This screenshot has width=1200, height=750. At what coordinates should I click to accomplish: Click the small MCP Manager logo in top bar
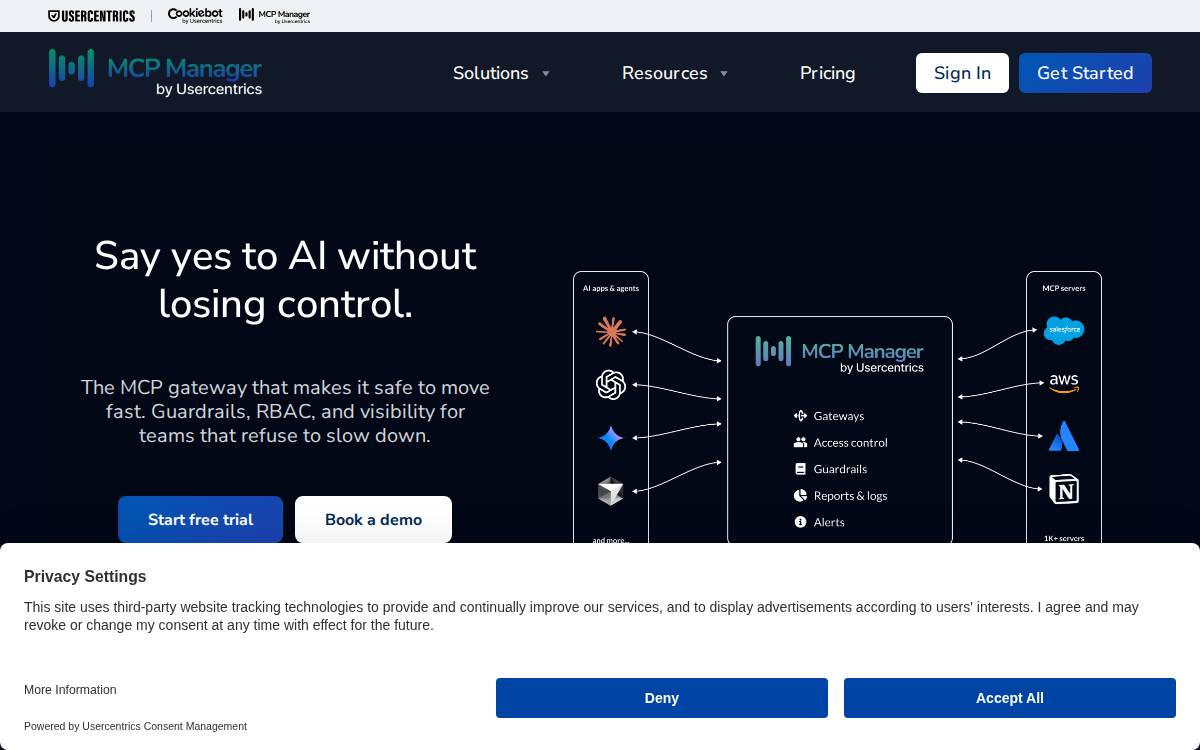click(x=274, y=16)
